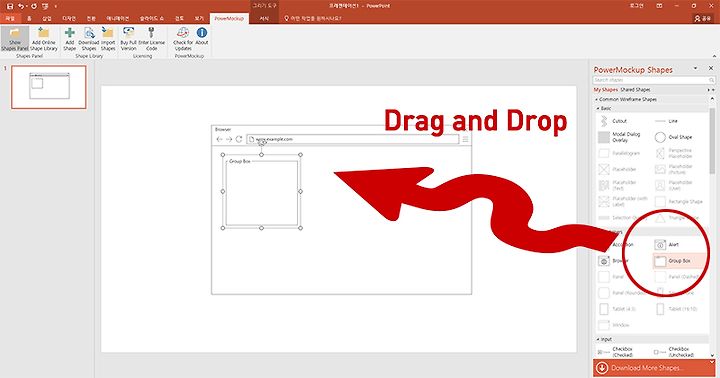The width and height of the screenshot is (720, 378).
Task: Click the Tell Me lightbulb search box
Action: 313,18
